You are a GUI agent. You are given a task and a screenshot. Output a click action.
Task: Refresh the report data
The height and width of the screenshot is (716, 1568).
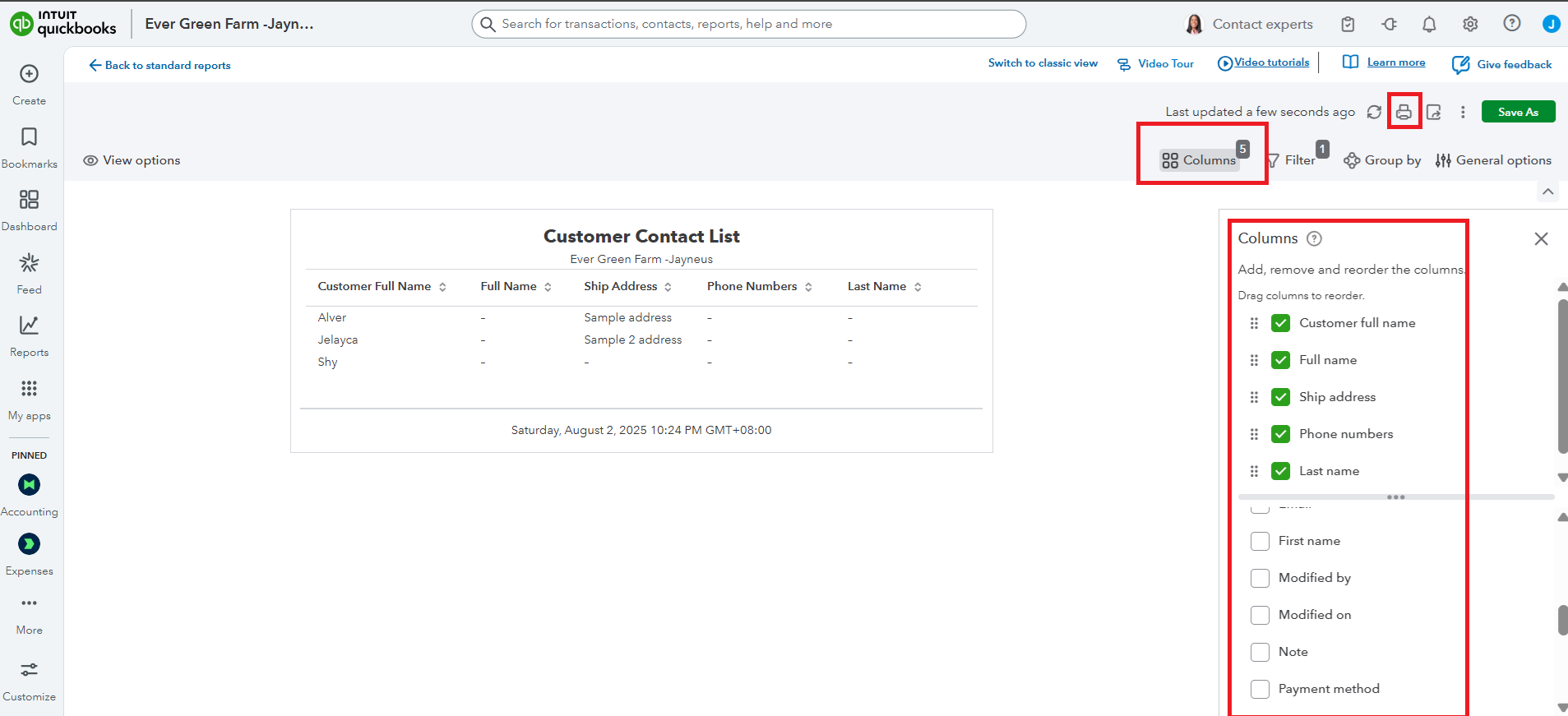(1374, 112)
